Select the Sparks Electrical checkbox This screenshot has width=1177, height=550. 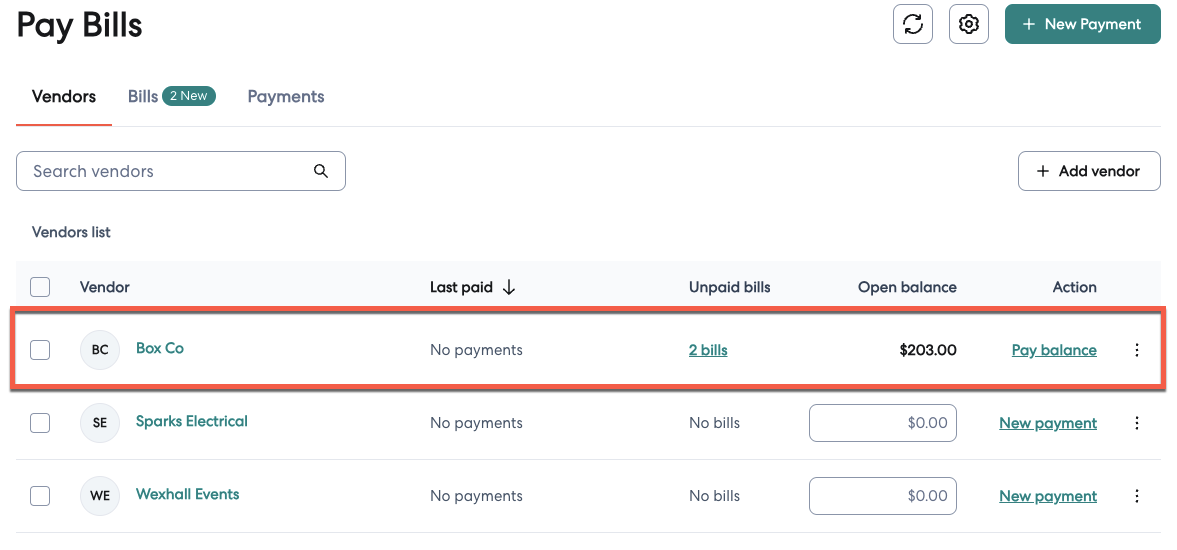[40, 423]
